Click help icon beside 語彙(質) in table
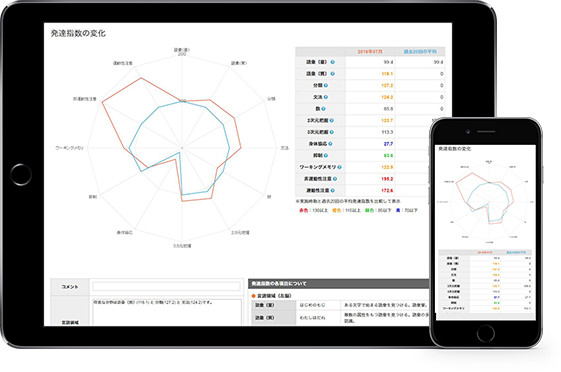The height and width of the screenshot is (372, 561). (x=332, y=74)
